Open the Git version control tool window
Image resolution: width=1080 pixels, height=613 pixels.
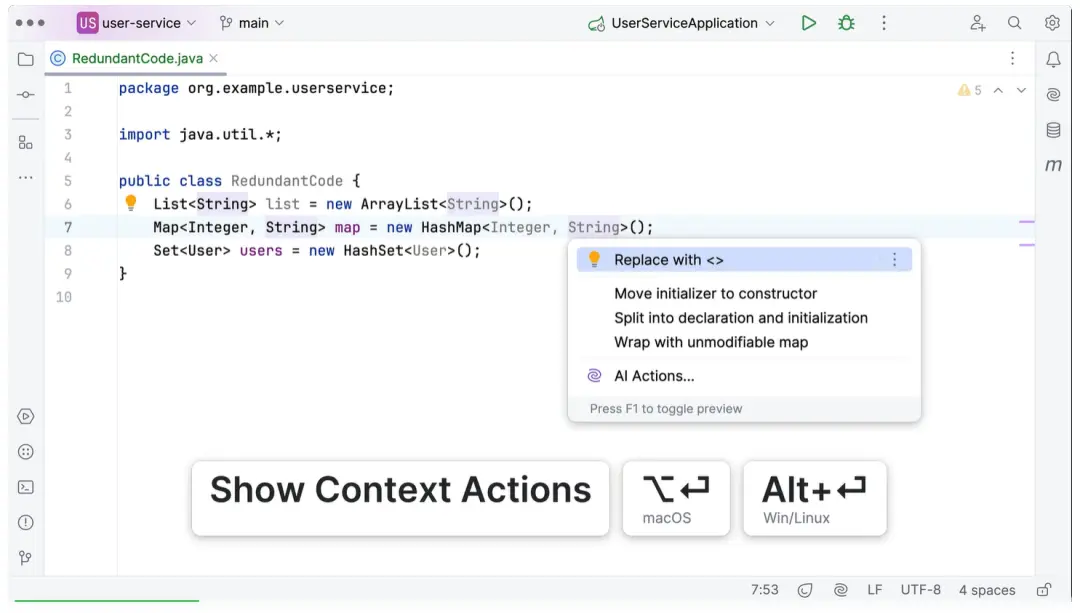tap(26, 557)
